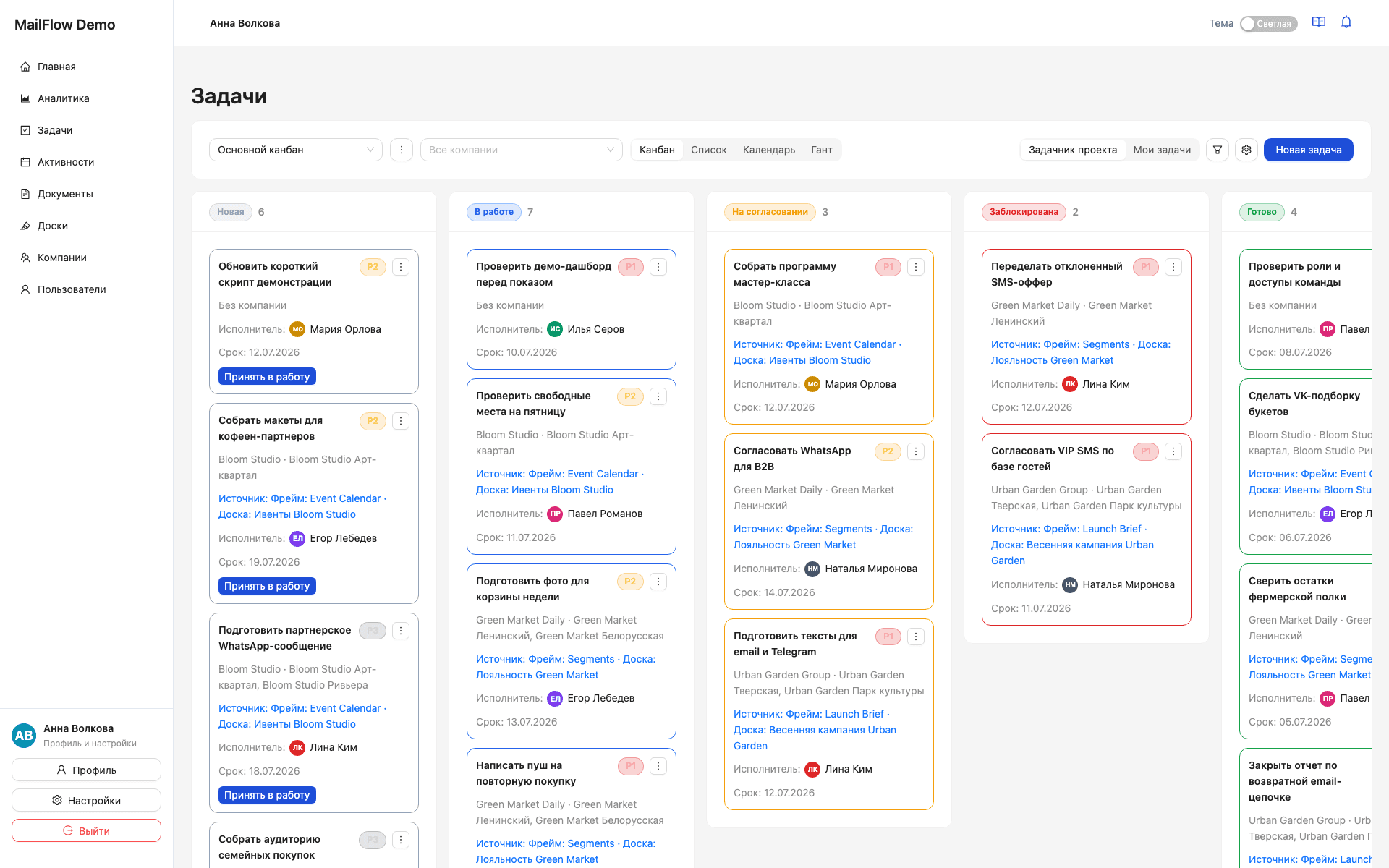Image resolution: width=1389 pixels, height=868 pixels.
Task: Click the АВ user avatar in sidebar
Action: click(x=24, y=736)
